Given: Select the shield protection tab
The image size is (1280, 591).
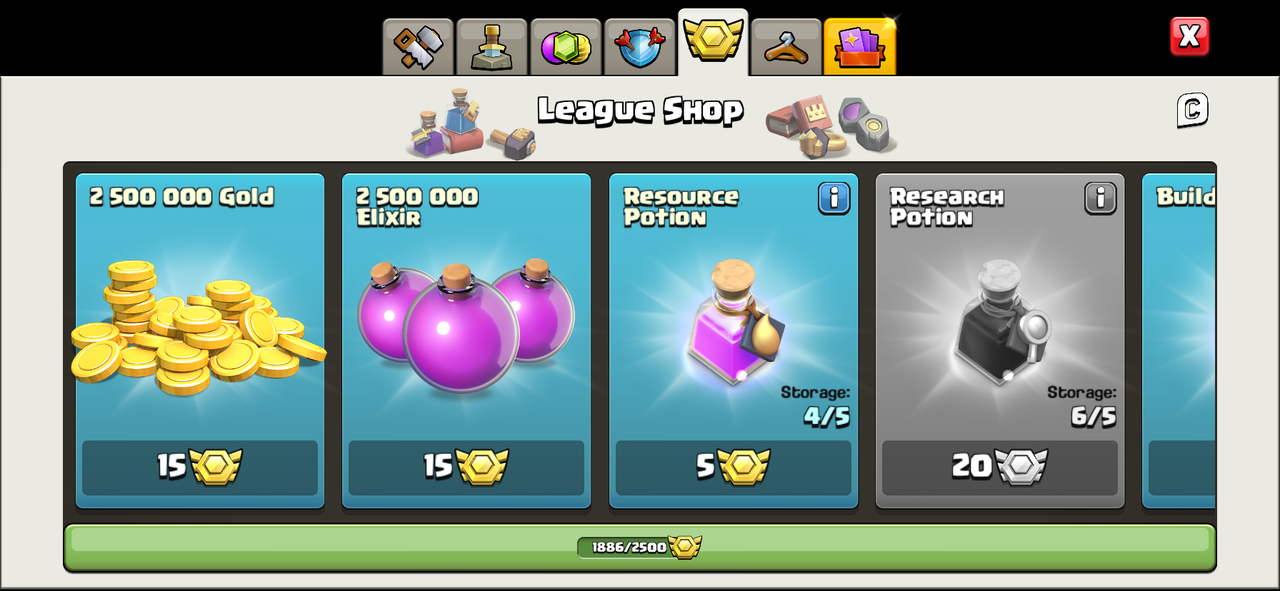Looking at the screenshot, I should point(640,47).
